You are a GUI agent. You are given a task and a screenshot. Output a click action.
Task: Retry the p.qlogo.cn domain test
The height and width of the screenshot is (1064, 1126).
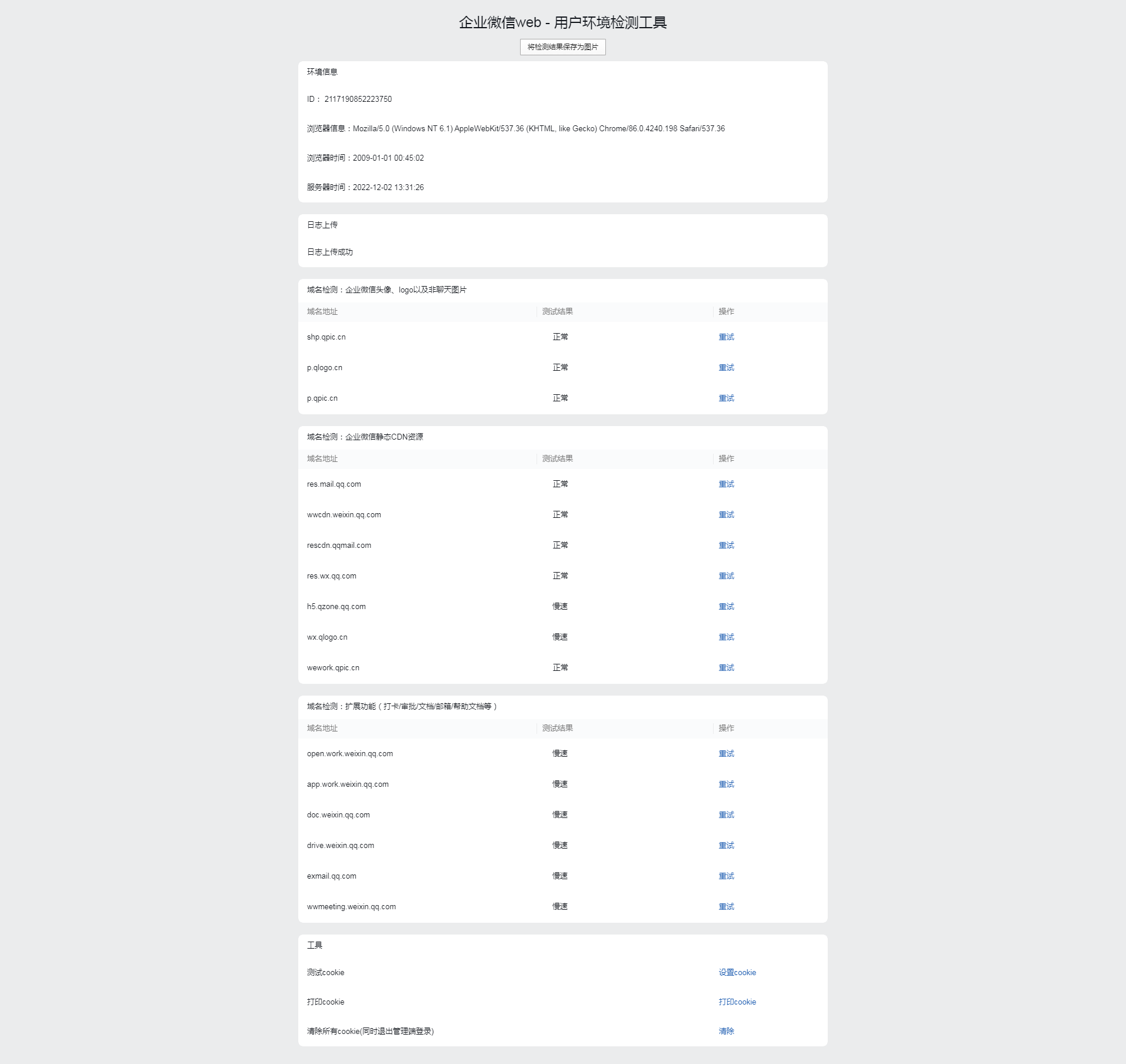(x=726, y=368)
